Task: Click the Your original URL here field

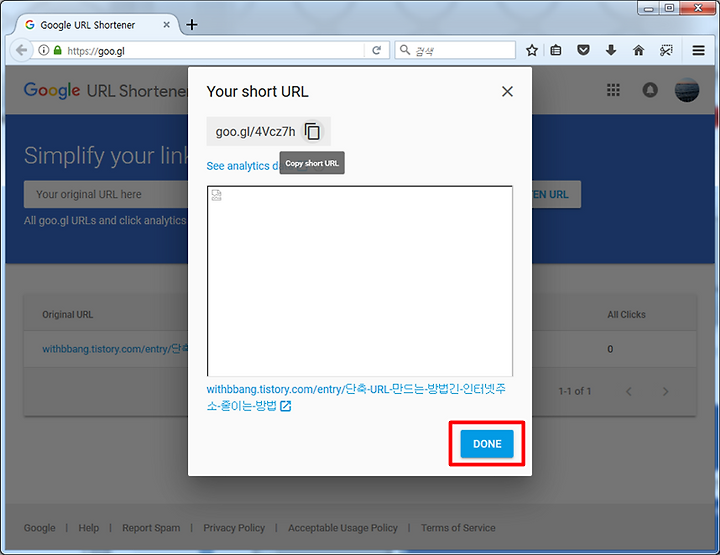Action: click(x=106, y=194)
